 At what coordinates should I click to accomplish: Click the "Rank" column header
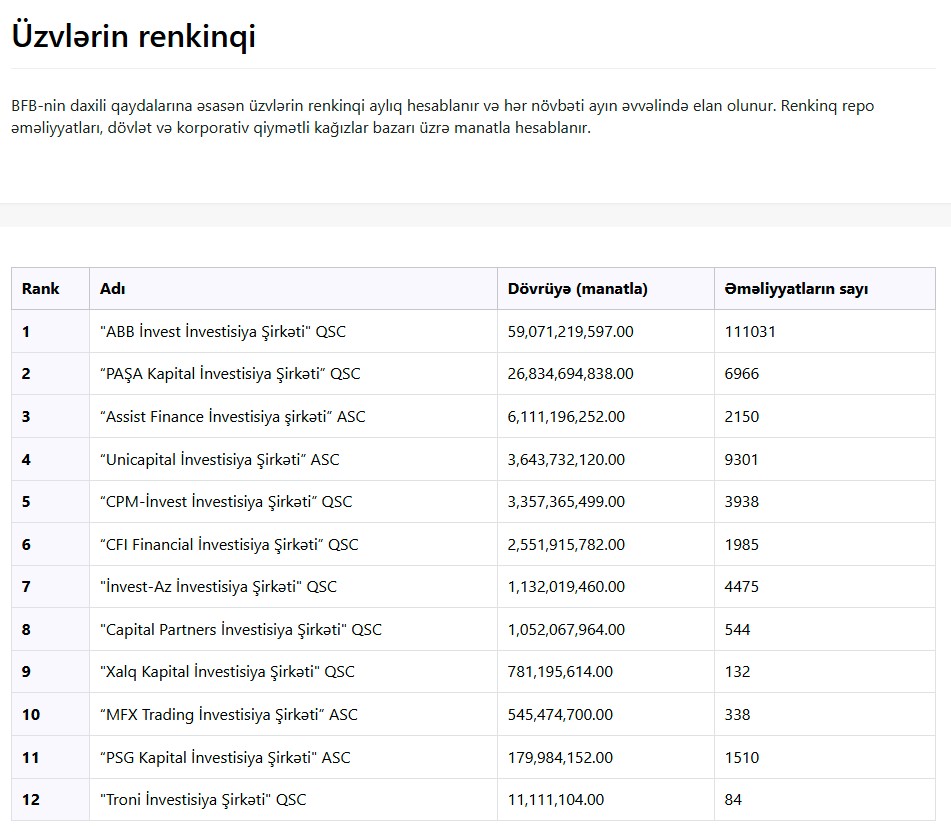(41, 289)
